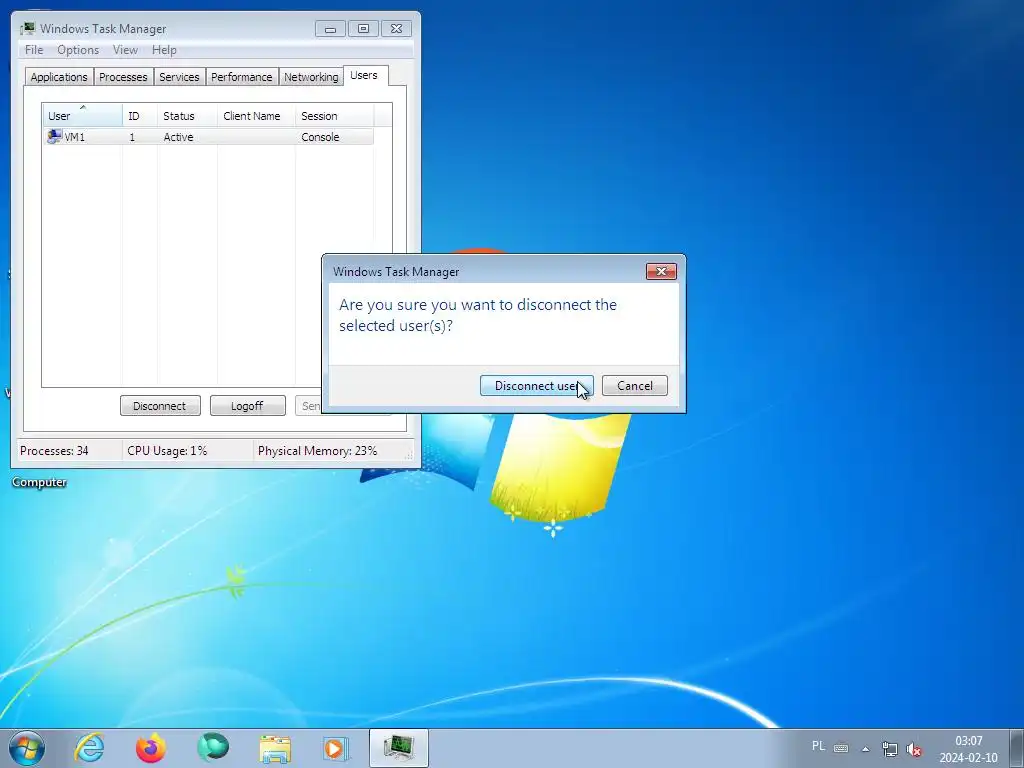The image size is (1024, 768).
Task: Open the green globe browser taskbar icon
Action: 213,747
